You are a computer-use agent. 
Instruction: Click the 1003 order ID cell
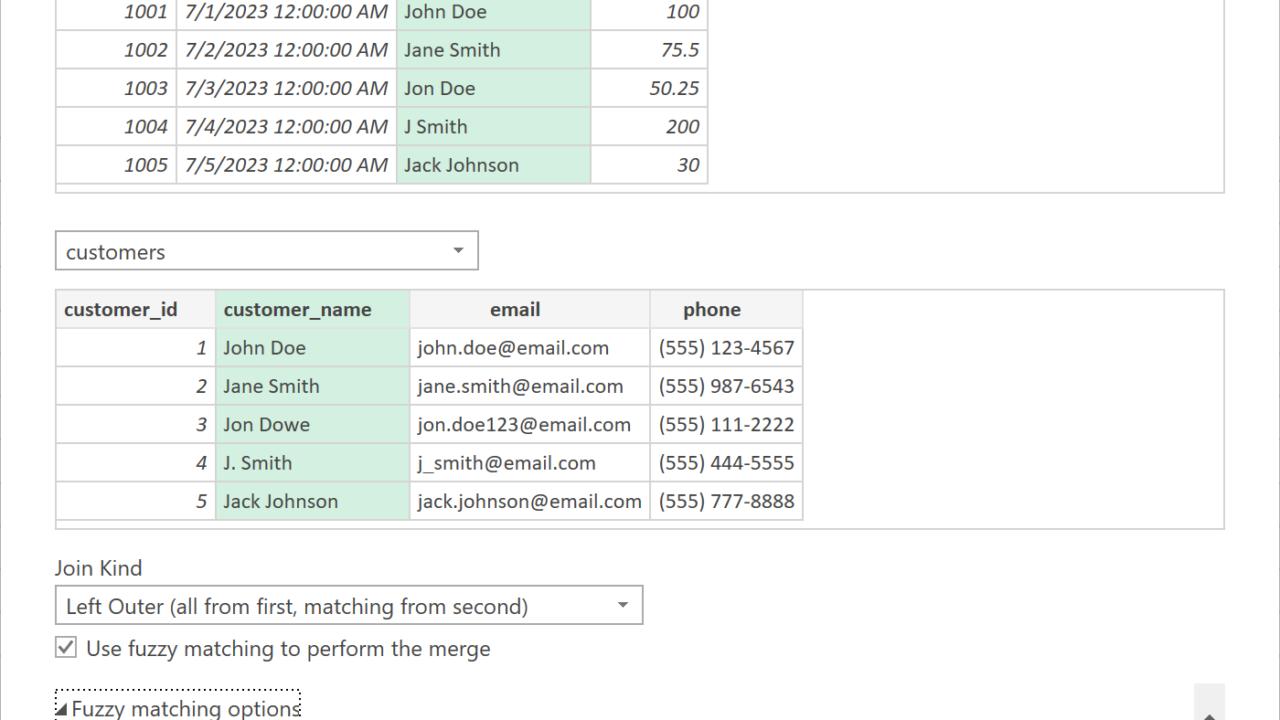[116, 88]
